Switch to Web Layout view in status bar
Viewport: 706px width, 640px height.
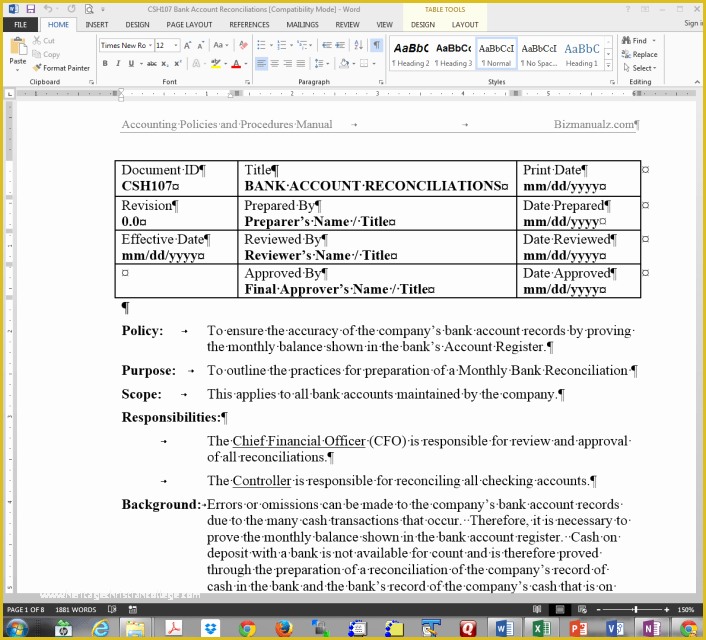point(582,609)
